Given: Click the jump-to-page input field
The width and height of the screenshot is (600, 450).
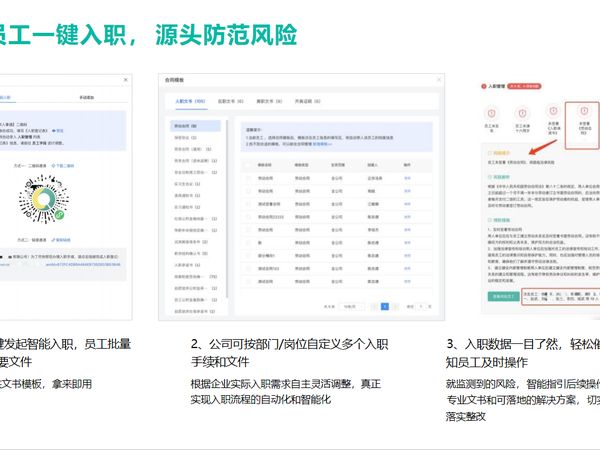Looking at the screenshot, I should coord(421,307).
